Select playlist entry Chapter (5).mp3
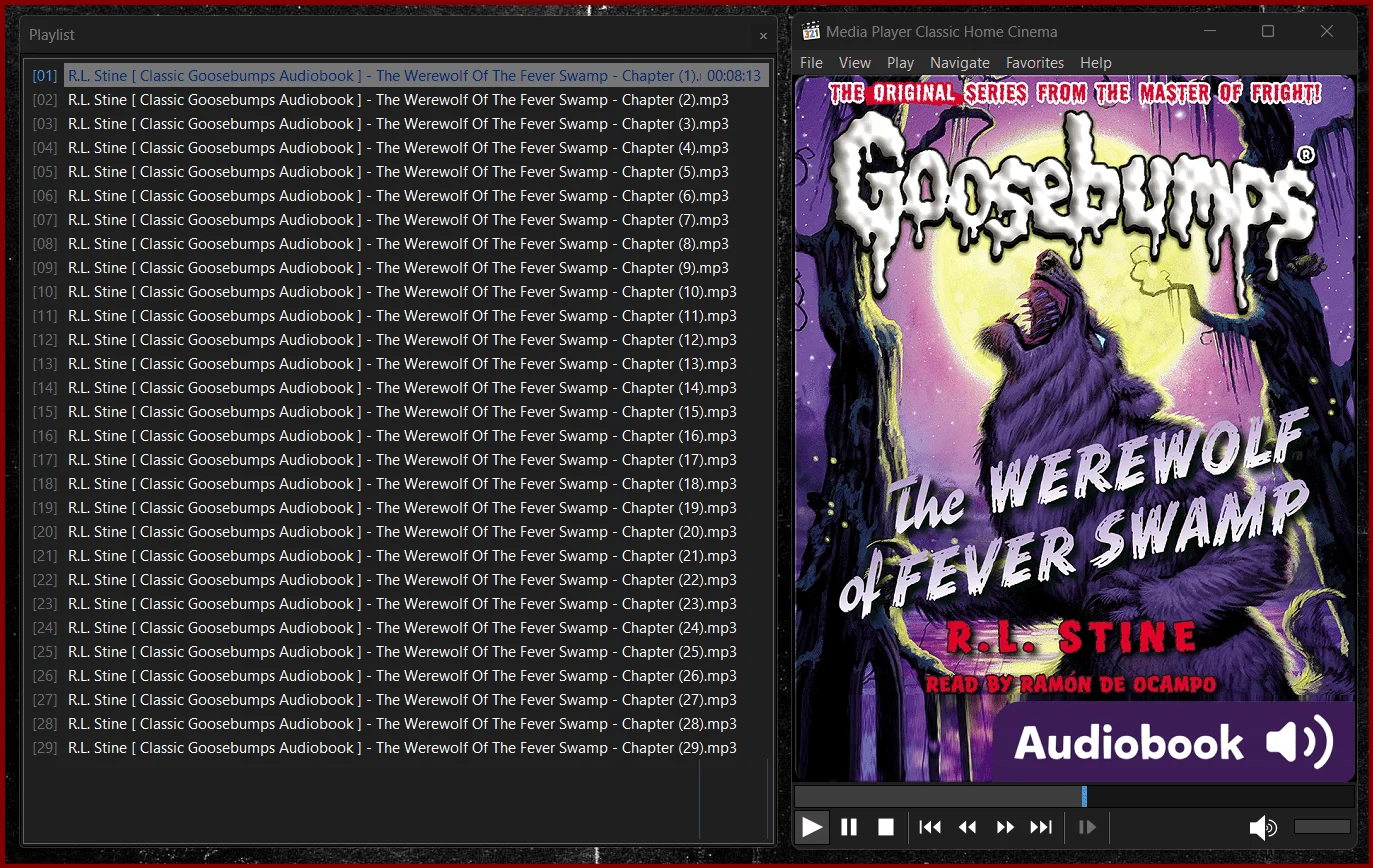Image resolution: width=1373 pixels, height=868 pixels. pos(398,172)
